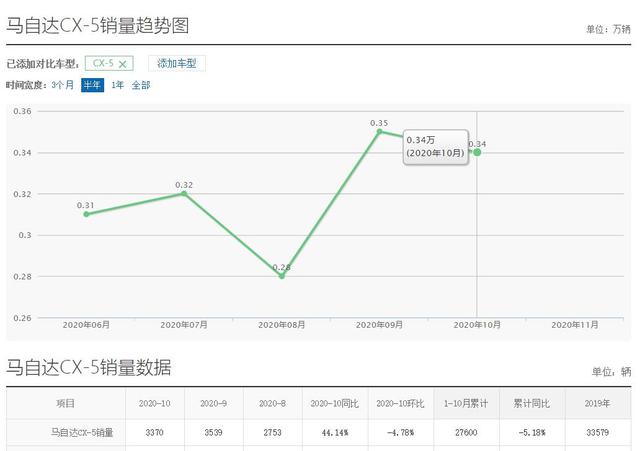Click the 2020-10环比 column header
Image resolution: width=640 pixels, height=451 pixels.
coord(400,404)
